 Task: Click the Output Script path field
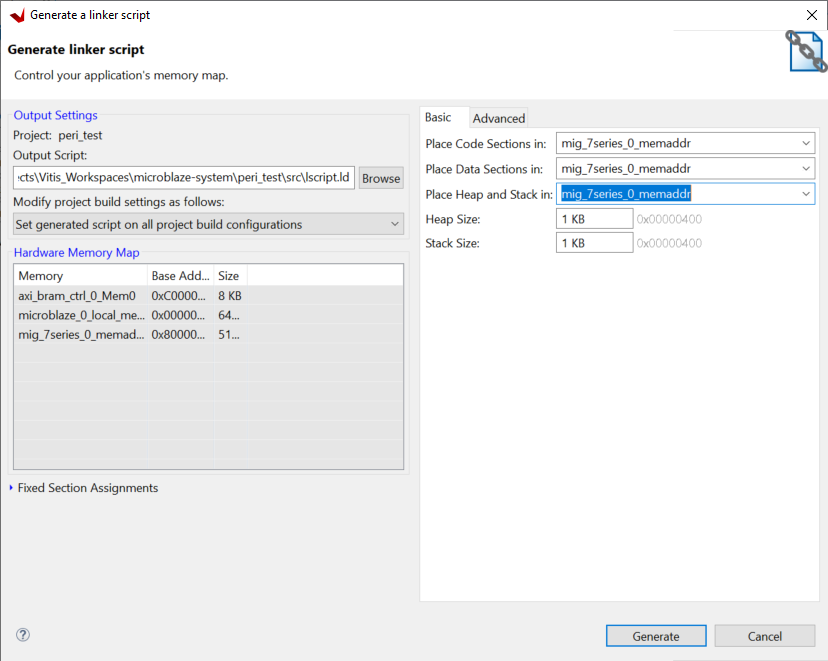point(184,177)
